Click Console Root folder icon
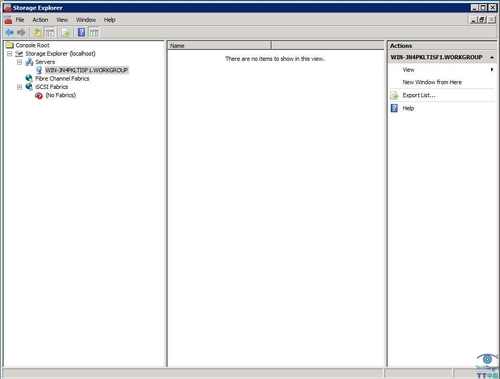Viewport: 500px width, 379px height. pos(10,45)
